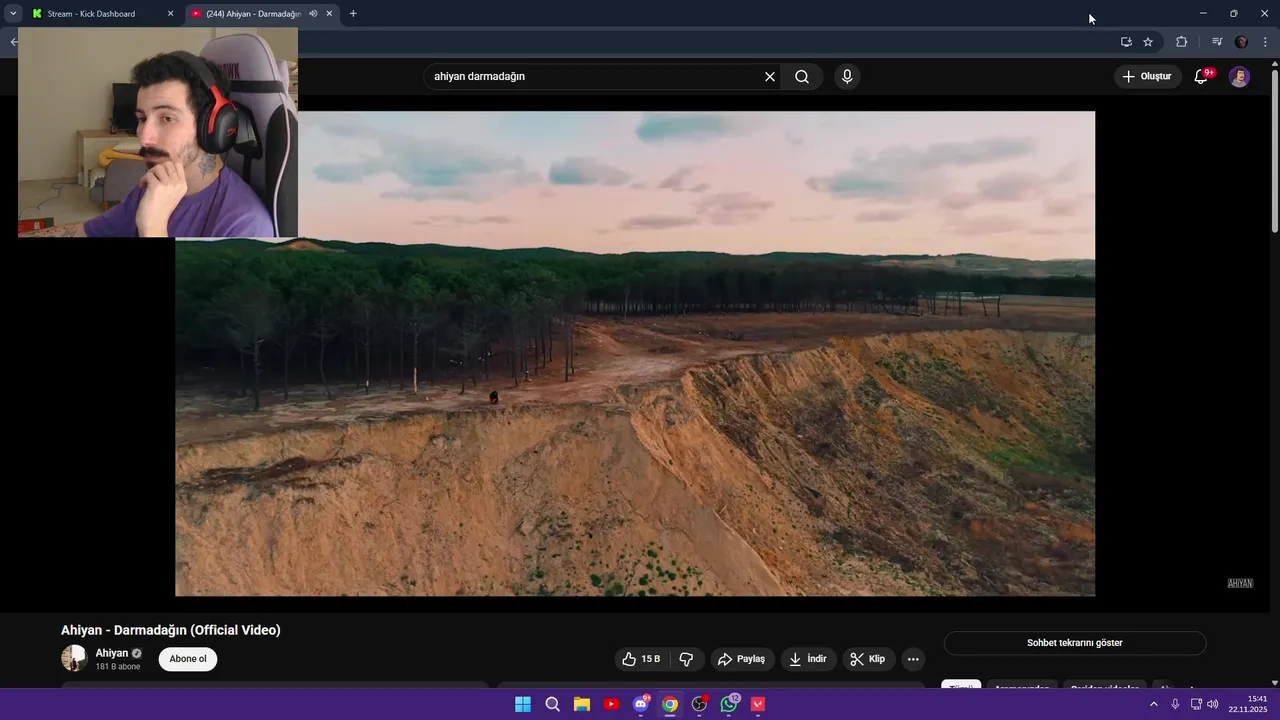Click the video title Ahiyan - Darmadağın (Official Video)
This screenshot has height=720, width=1280.
click(x=171, y=630)
